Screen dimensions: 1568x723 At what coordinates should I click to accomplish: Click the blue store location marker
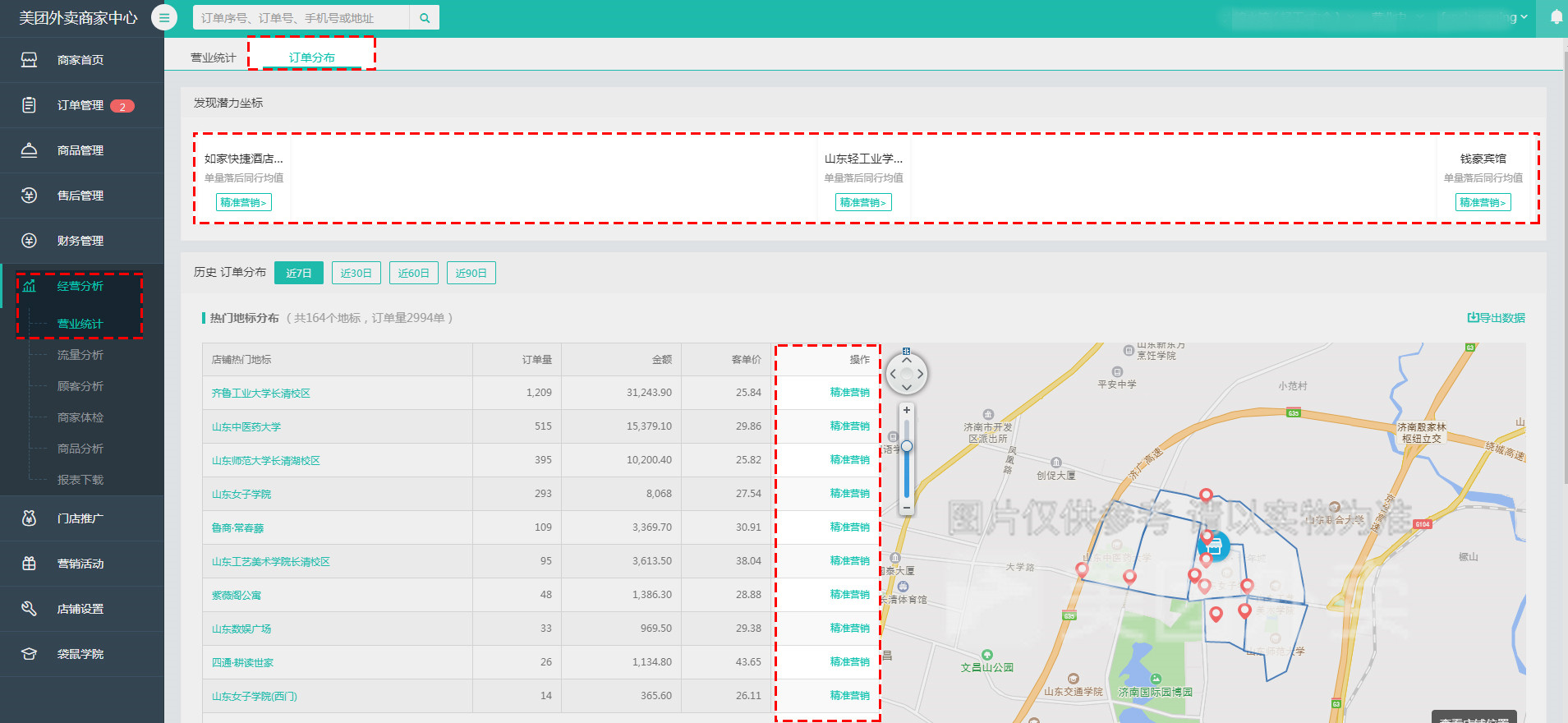[x=1214, y=546]
